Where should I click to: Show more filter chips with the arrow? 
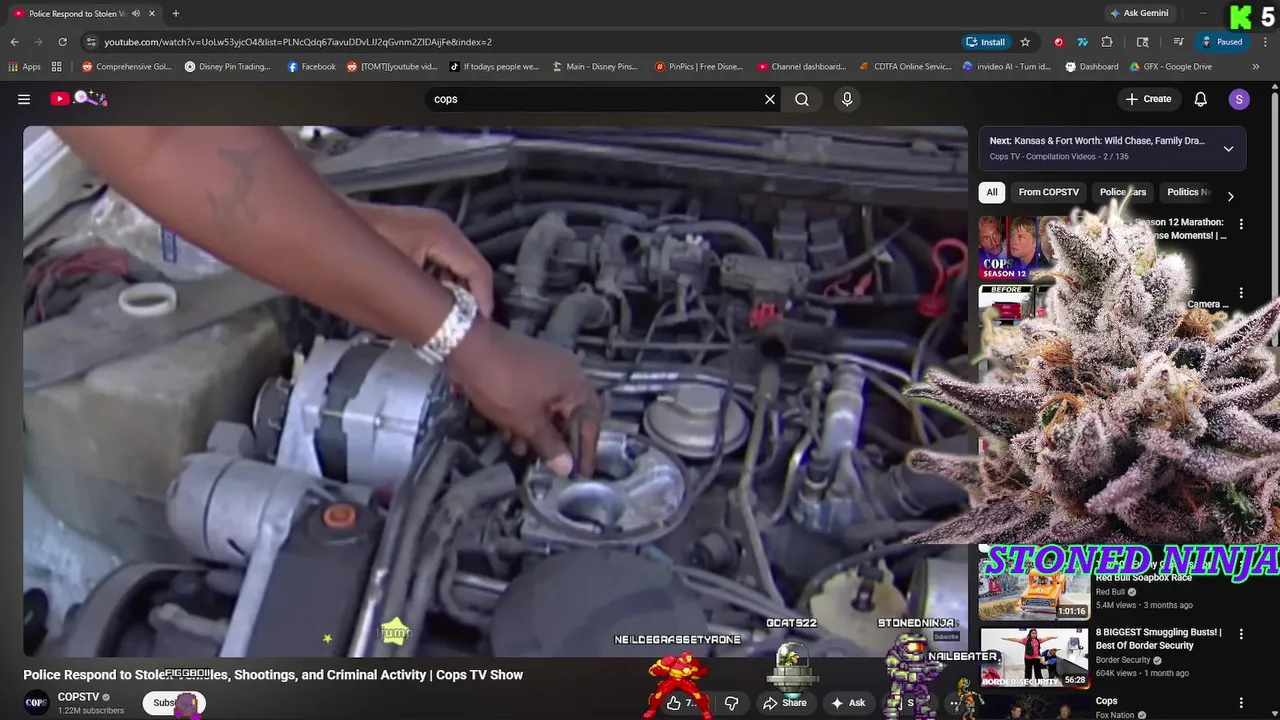(1230, 196)
